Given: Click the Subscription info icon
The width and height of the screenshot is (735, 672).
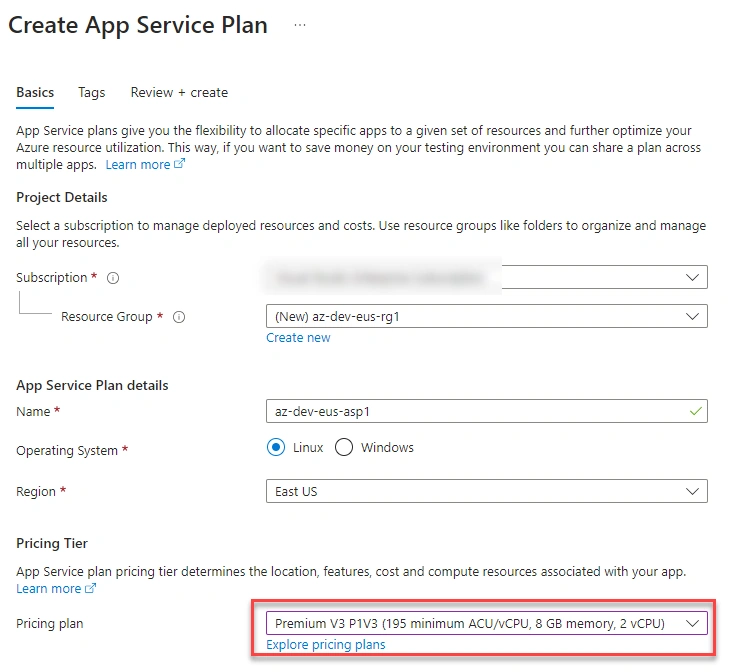Looking at the screenshot, I should tap(113, 278).
